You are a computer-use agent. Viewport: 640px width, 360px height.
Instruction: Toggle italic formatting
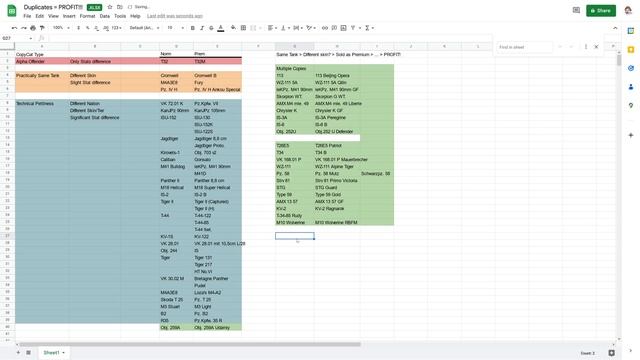pyautogui.click(x=202, y=28)
